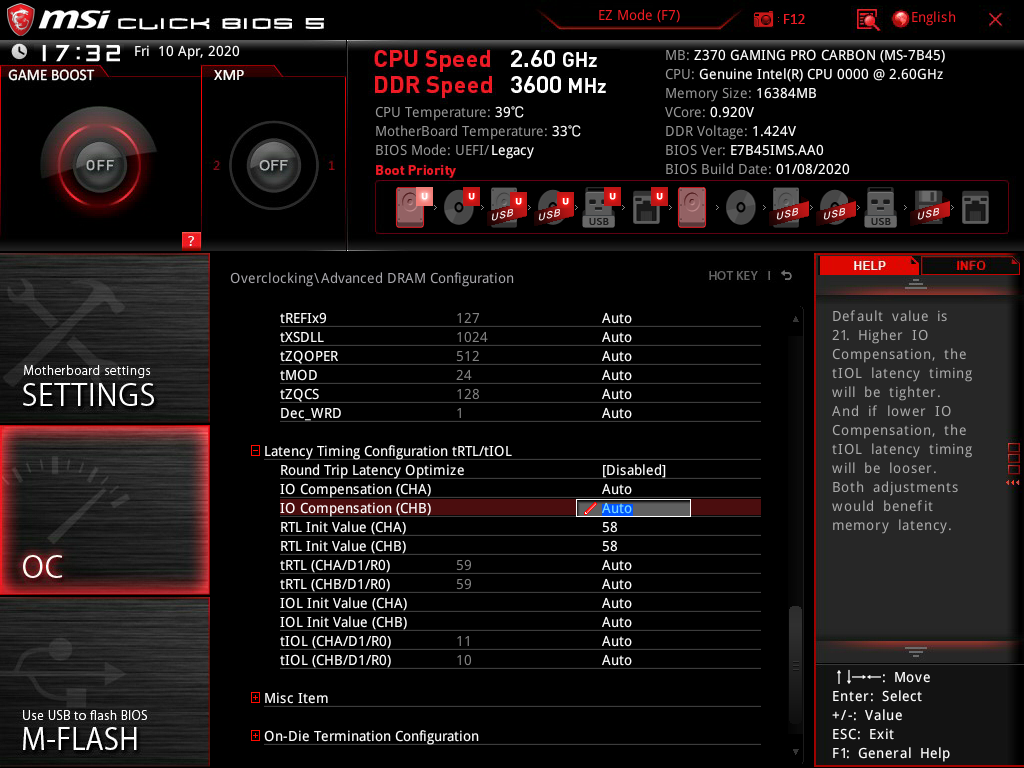Toggle the XMP OFF knob
This screenshot has width=1024, height=768.
[x=273, y=165]
